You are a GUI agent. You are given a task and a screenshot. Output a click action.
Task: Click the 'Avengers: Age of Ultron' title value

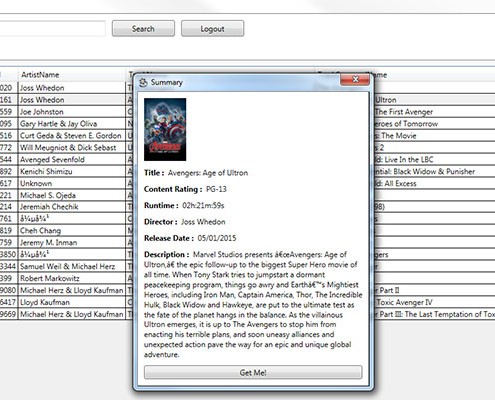(208, 173)
